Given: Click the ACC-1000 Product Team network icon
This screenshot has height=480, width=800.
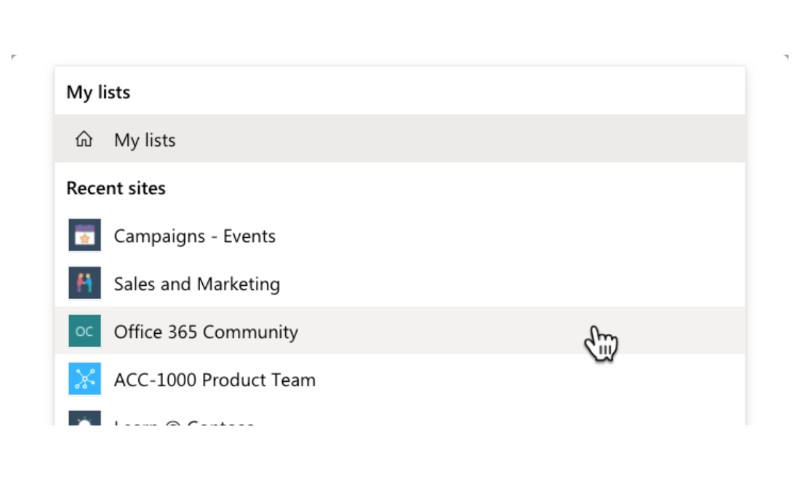Looking at the screenshot, I should pyautogui.click(x=85, y=379).
